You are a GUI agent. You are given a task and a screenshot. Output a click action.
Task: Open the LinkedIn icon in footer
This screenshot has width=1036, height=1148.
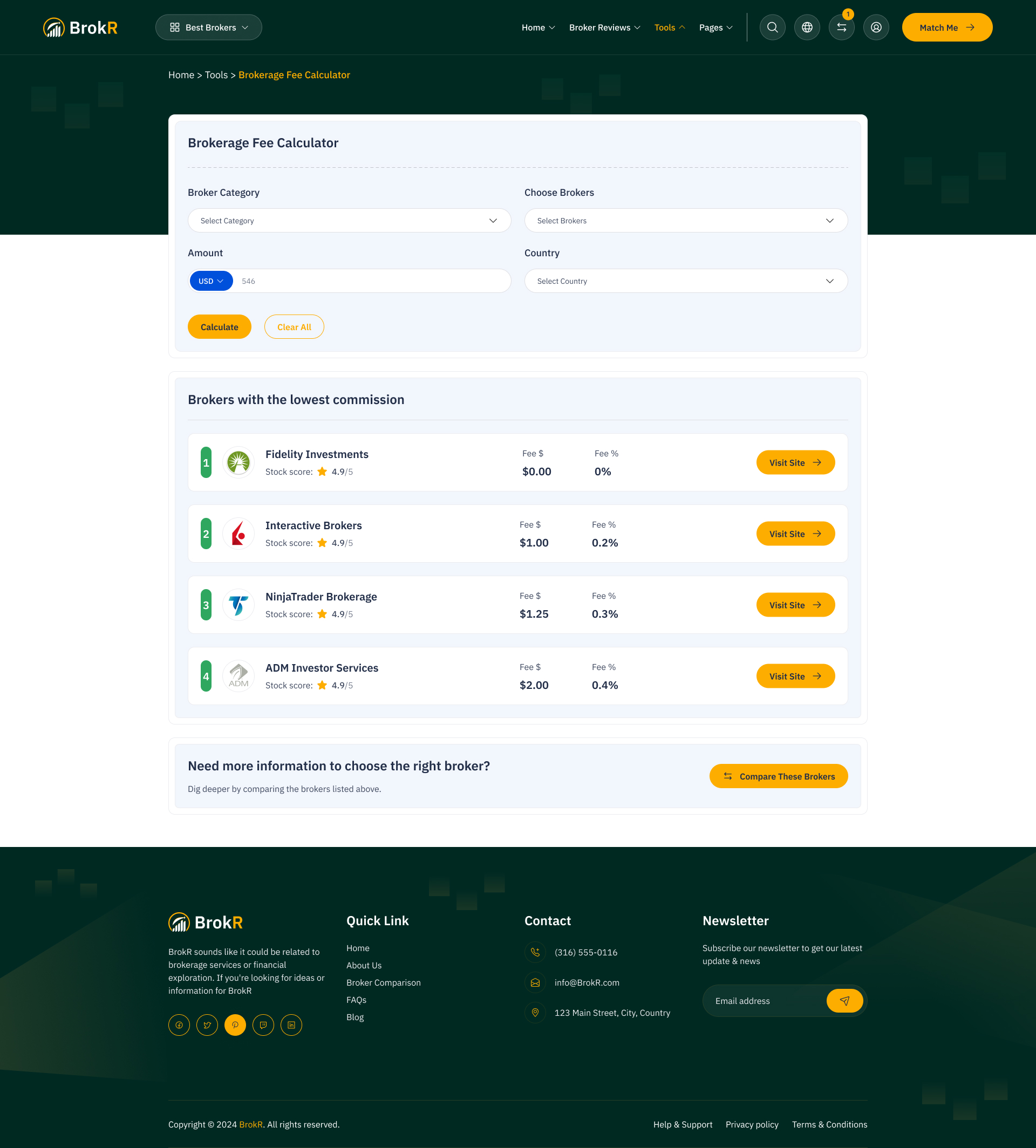[291, 1024]
